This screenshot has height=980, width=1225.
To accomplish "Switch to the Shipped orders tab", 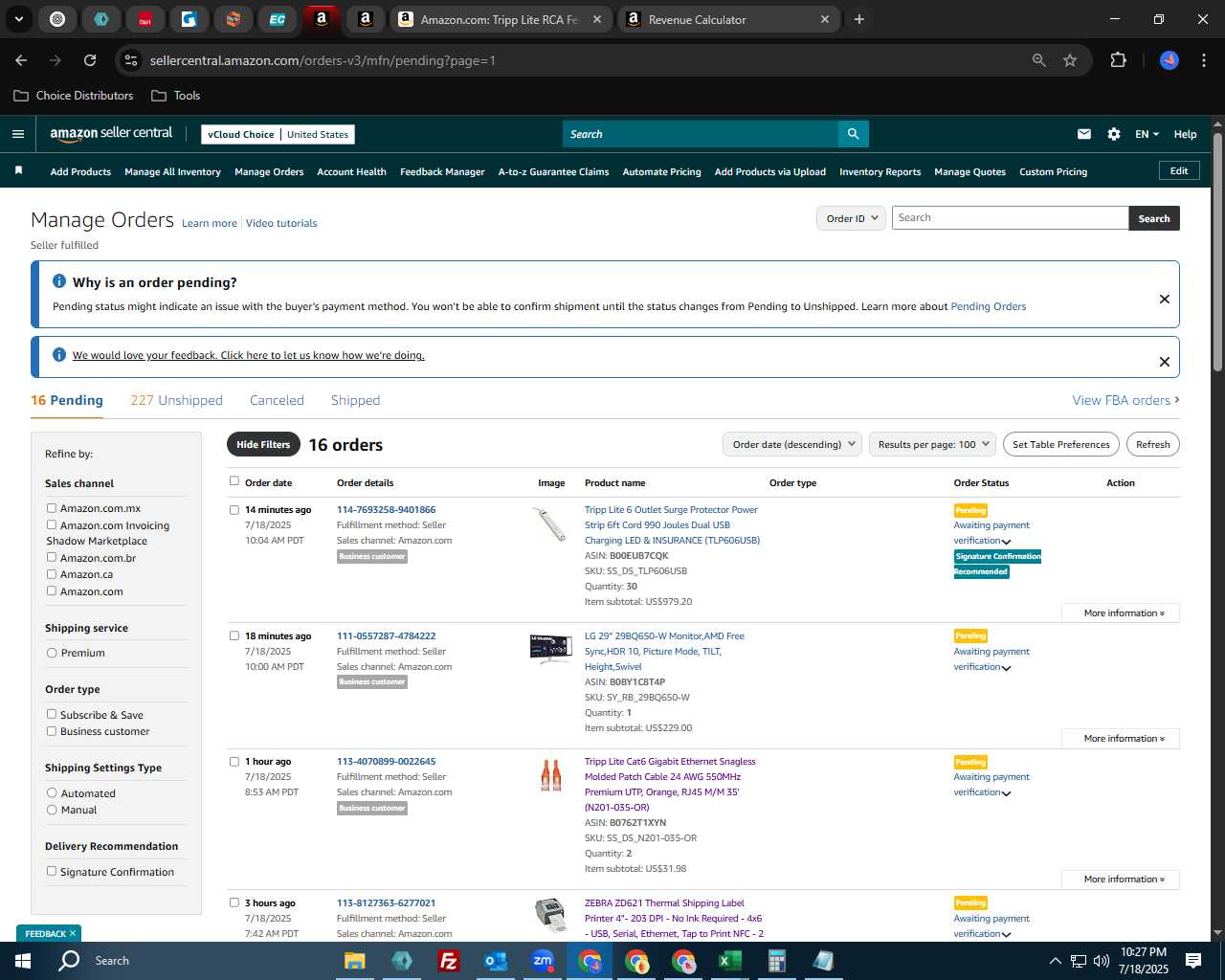I will tap(355, 400).
